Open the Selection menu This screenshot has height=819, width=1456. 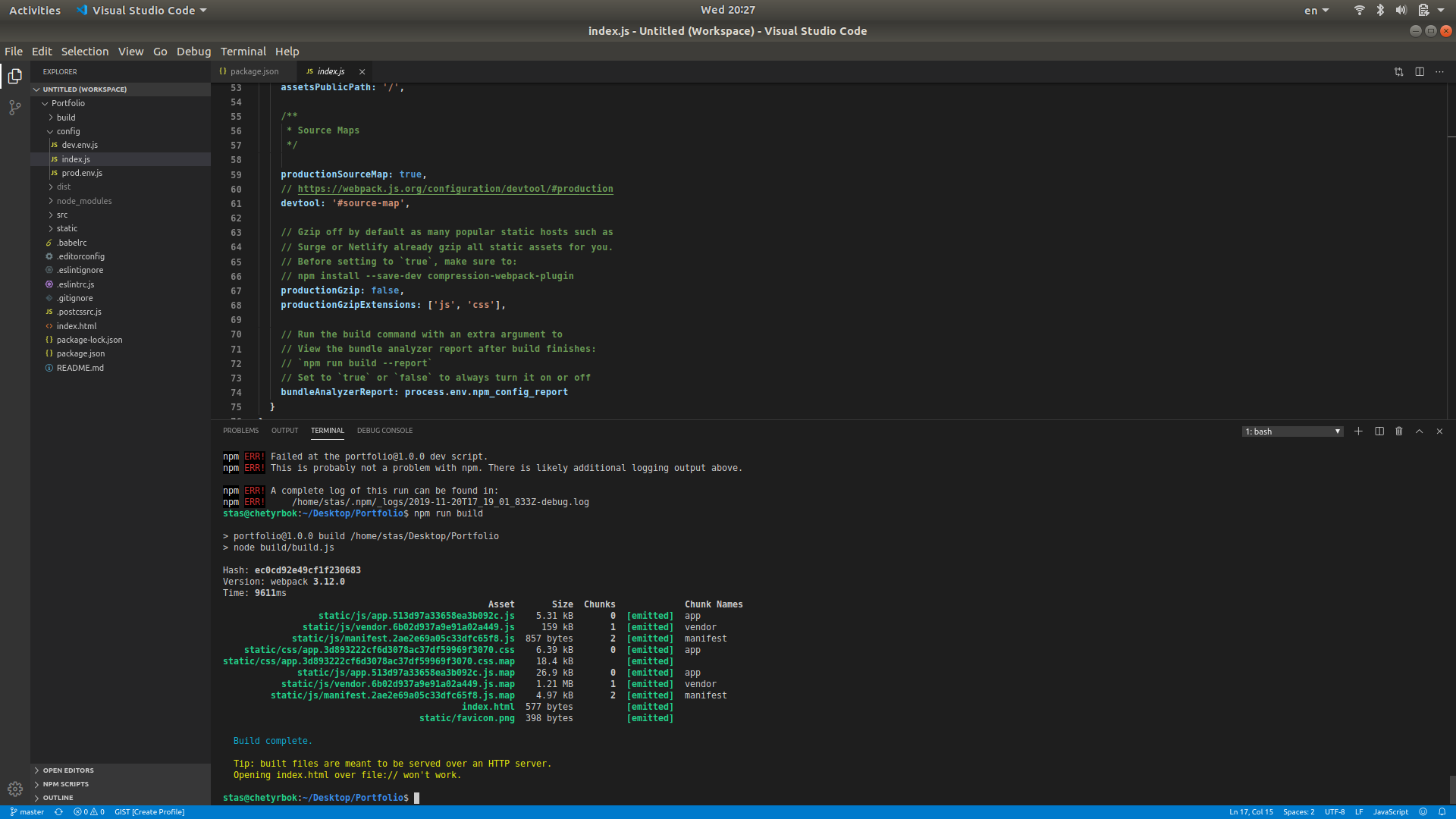tap(85, 52)
